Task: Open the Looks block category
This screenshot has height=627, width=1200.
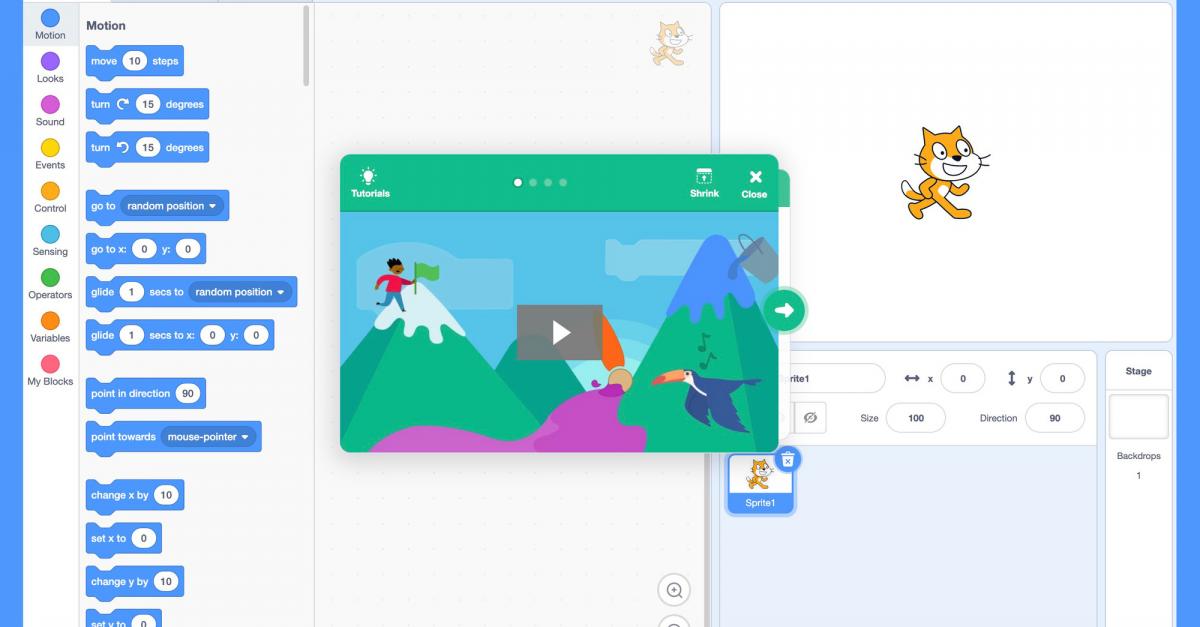Action: [x=50, y=67]
